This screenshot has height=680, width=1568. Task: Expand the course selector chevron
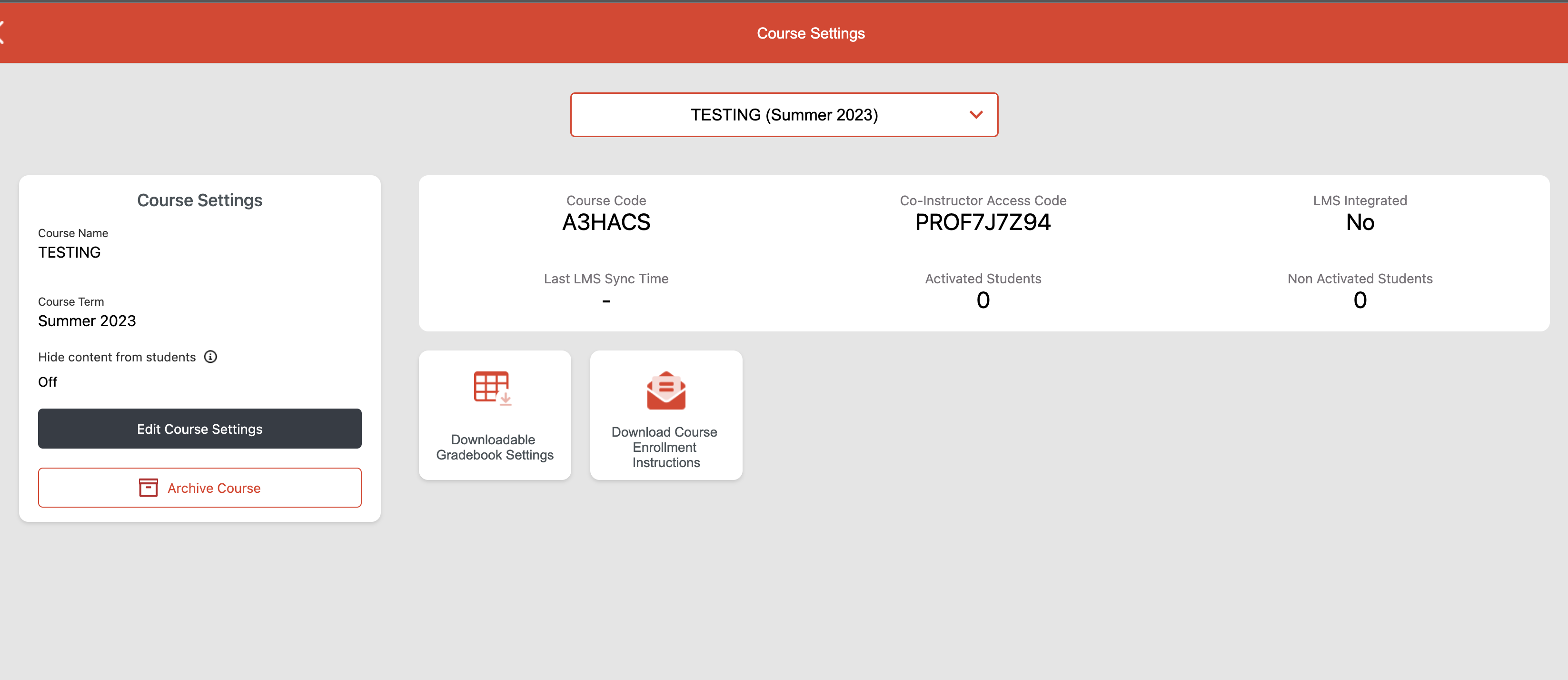click(976, 115)
